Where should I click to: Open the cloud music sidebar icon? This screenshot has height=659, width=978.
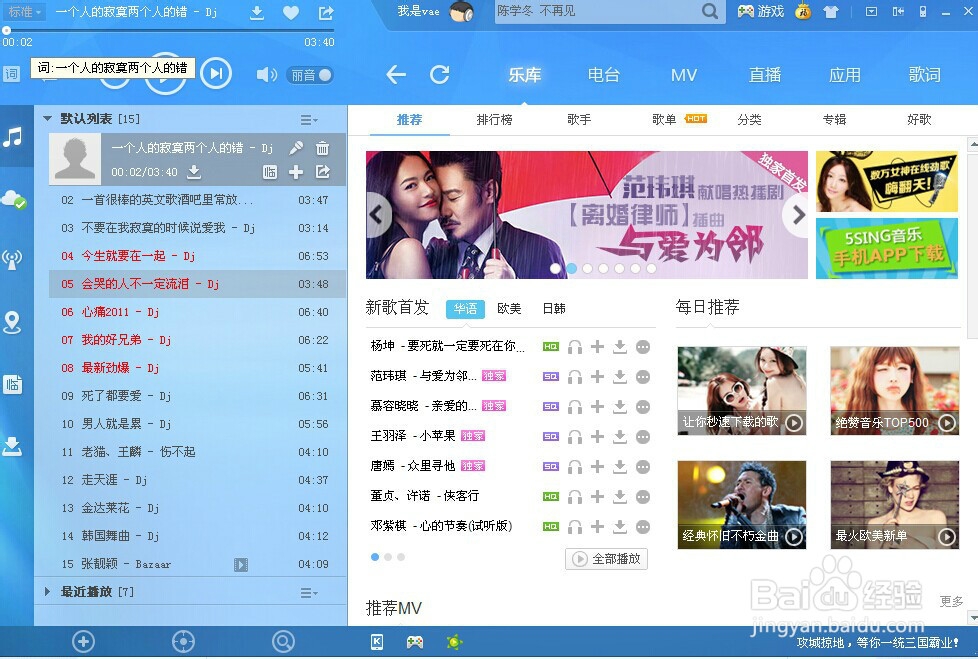coord(13,200)
